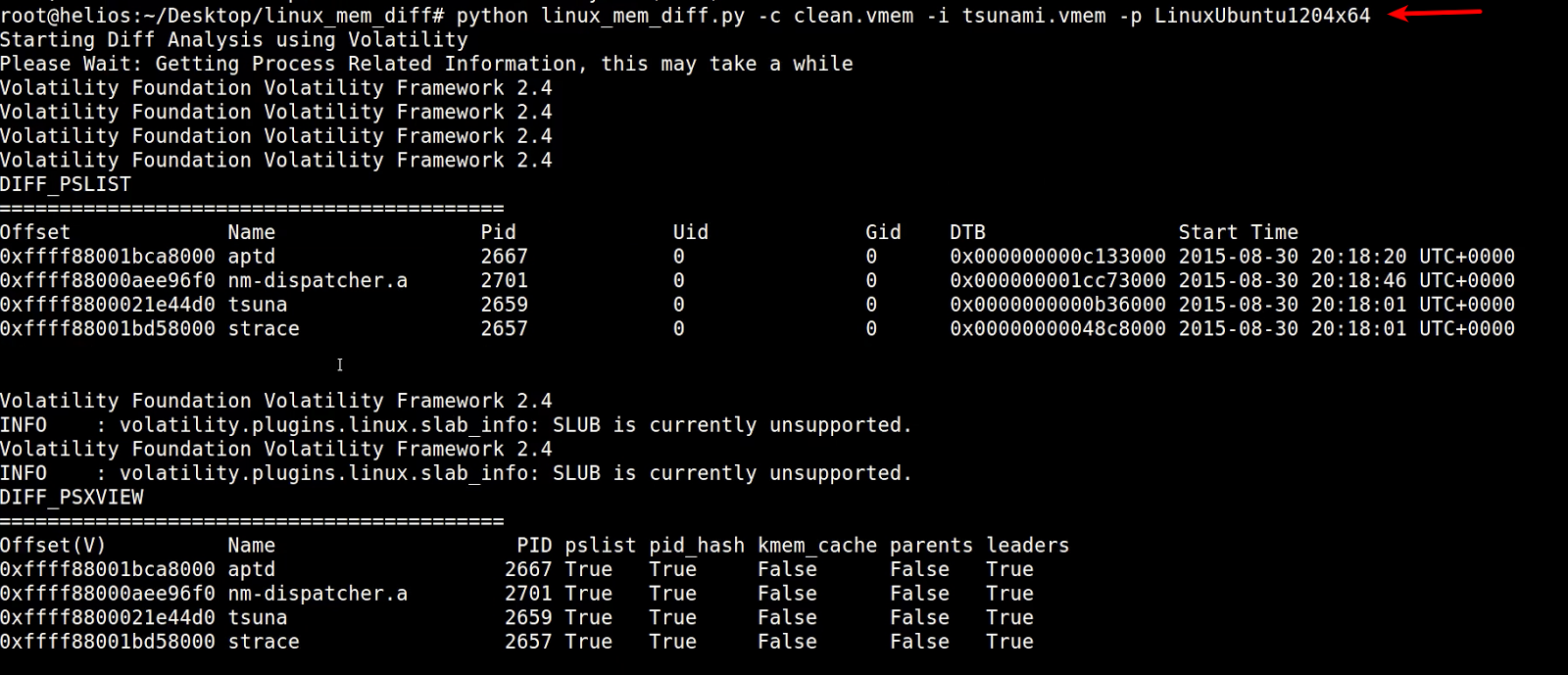Click the Start Time column header
The image size is (1568, 675).
pyautogui.click(x=1239, y=232)
